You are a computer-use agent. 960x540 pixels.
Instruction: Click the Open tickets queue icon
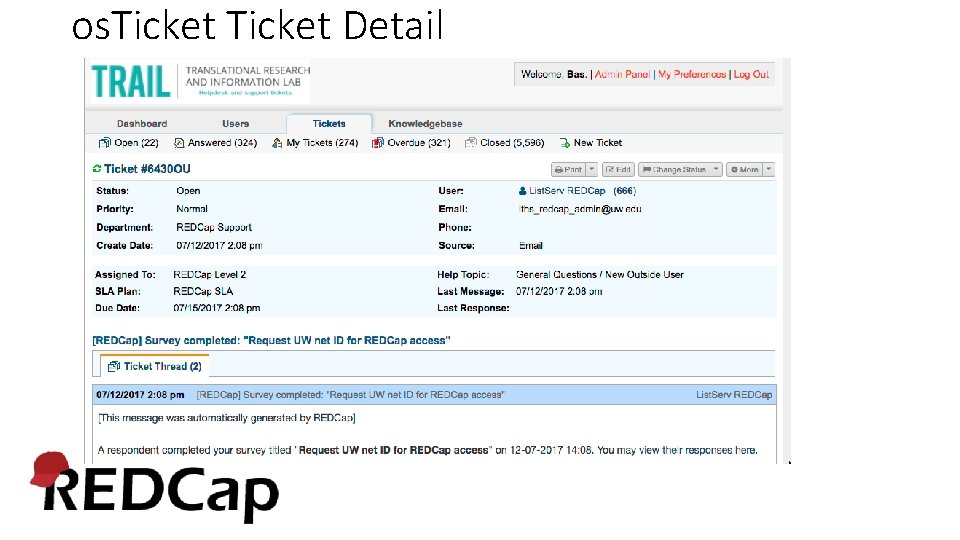pos(105,143)
